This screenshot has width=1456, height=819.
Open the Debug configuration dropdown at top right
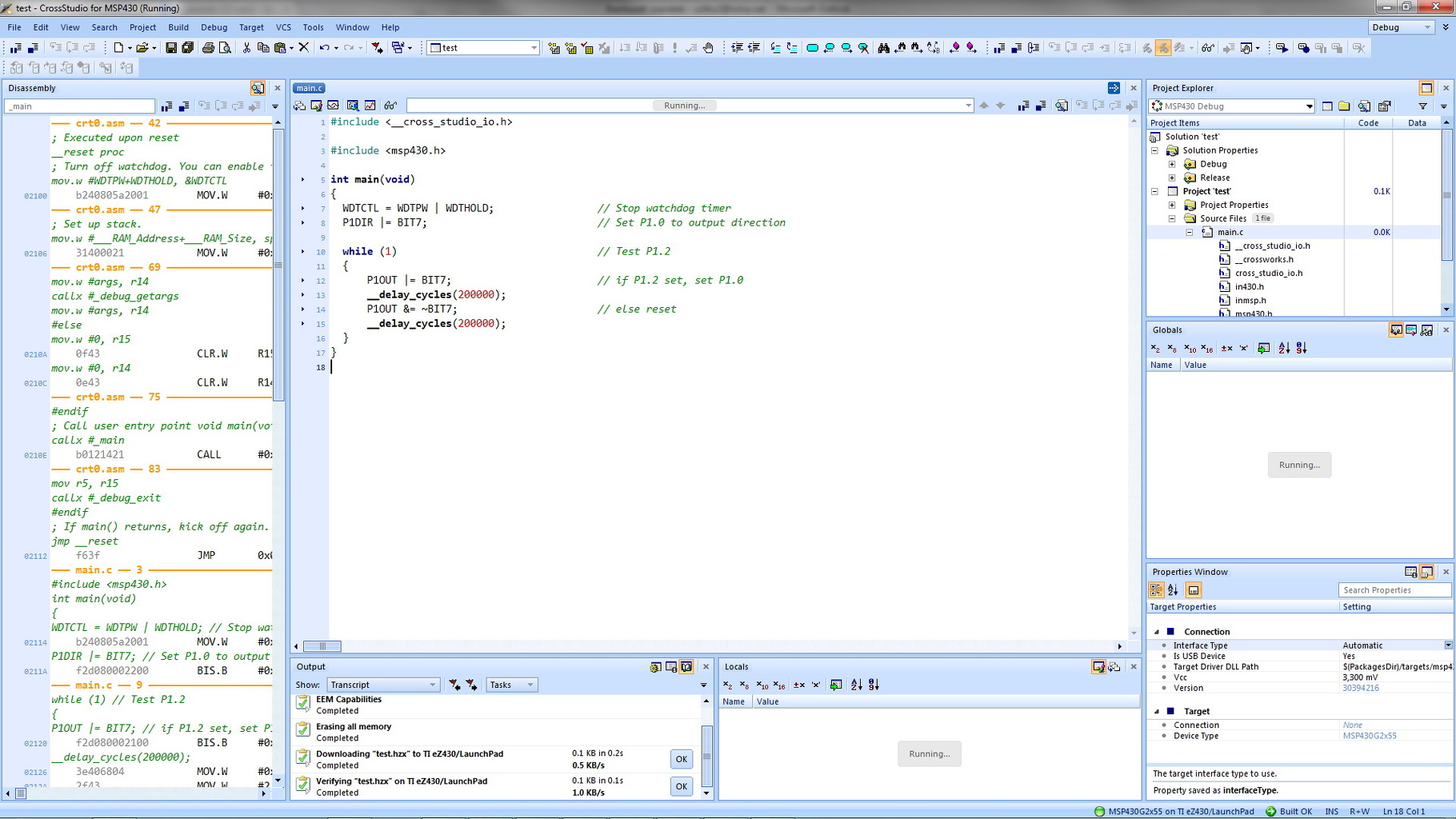(1402, 27)
